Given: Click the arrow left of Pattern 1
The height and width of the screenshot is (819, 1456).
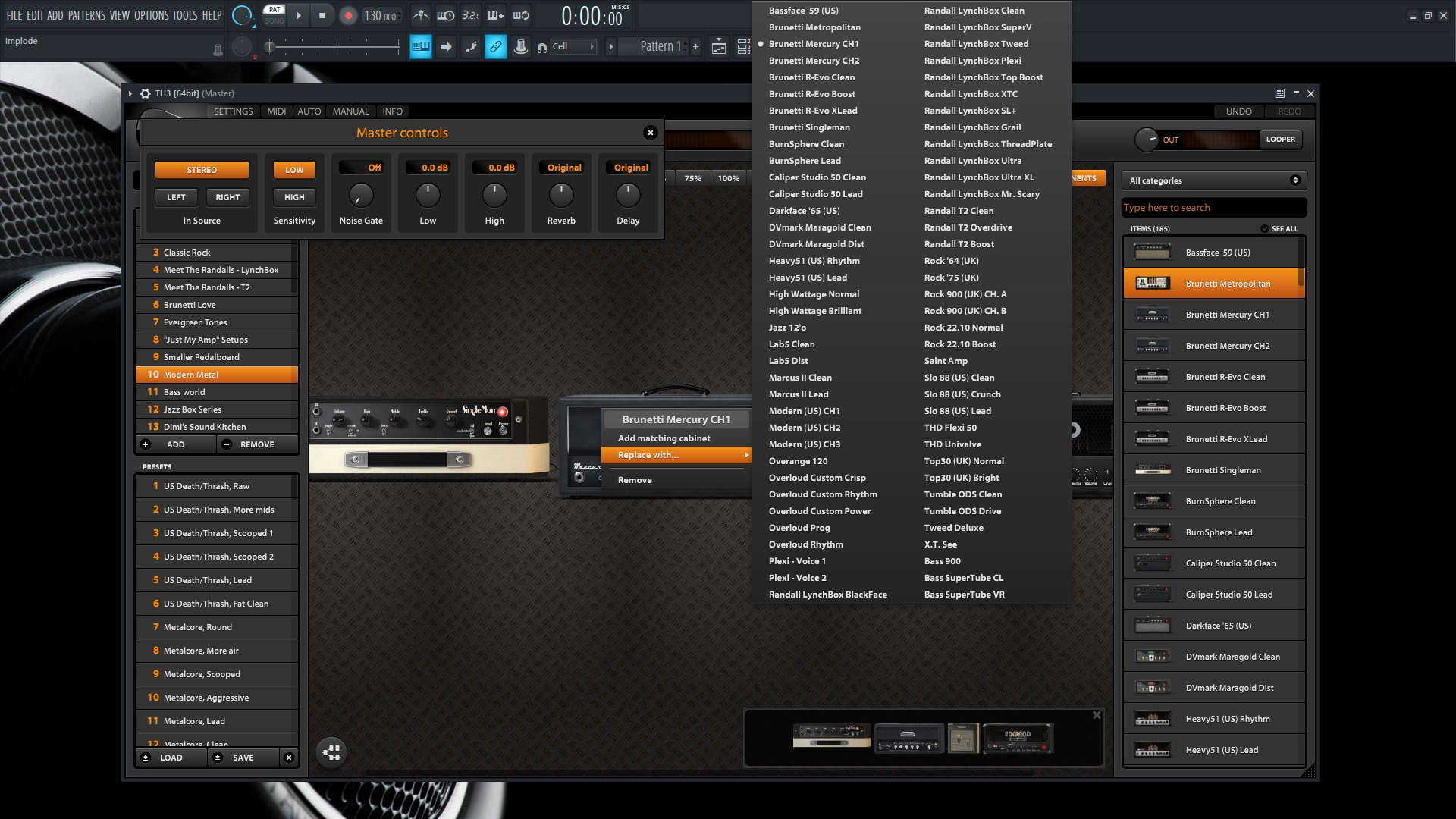Looking at the screenshot, I should (610, 47).
